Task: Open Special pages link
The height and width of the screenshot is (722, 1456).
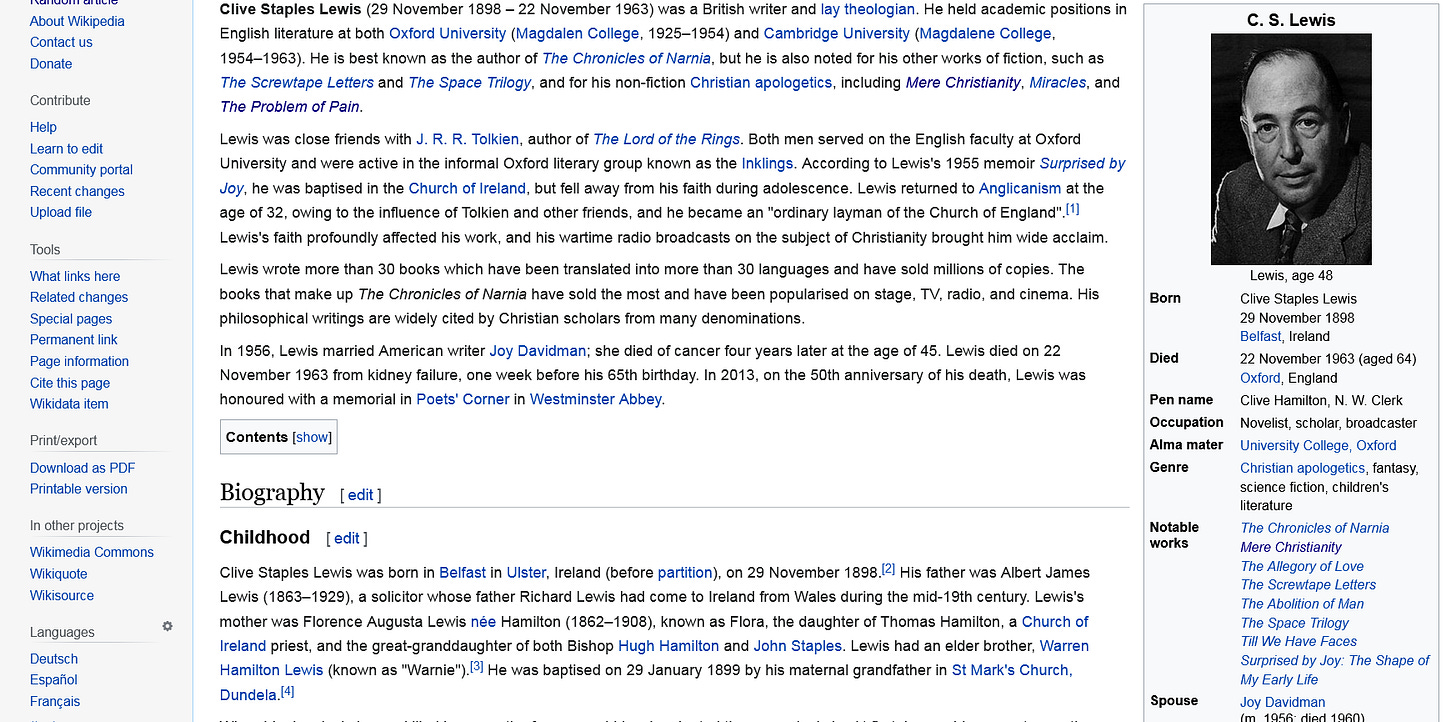Action: point(71,319)
